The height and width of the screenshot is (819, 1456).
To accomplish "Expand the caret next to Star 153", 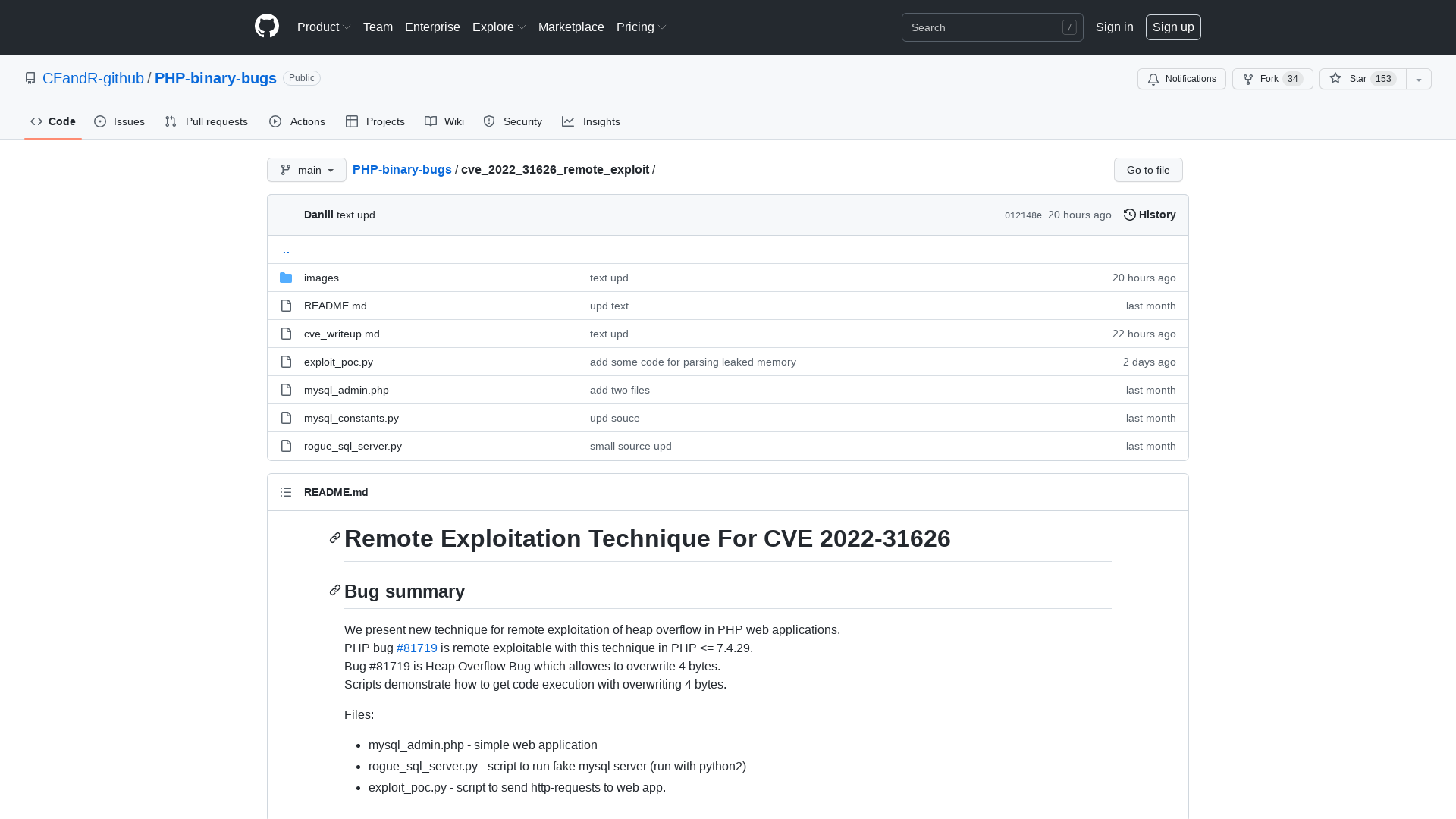I will 1418,79.
